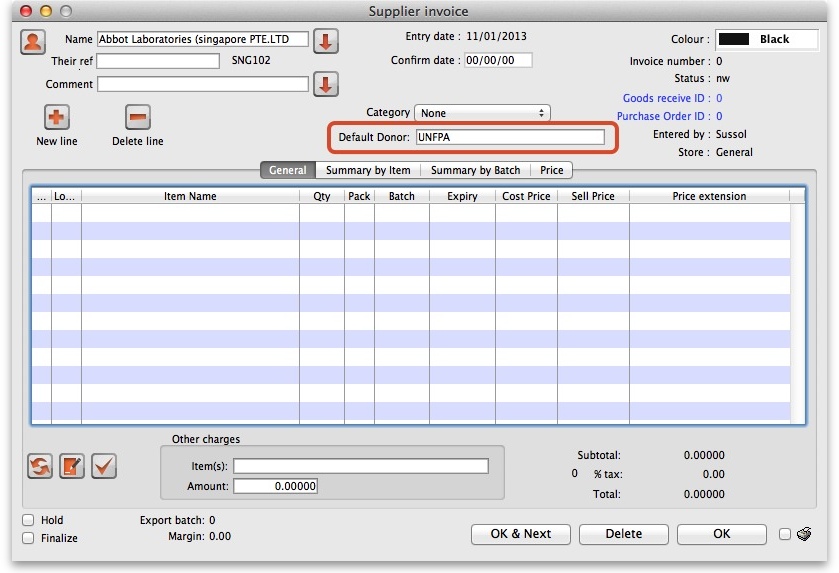Select the Price tab
This screenshot has width=839, height=573.
[x=551, y=170]
